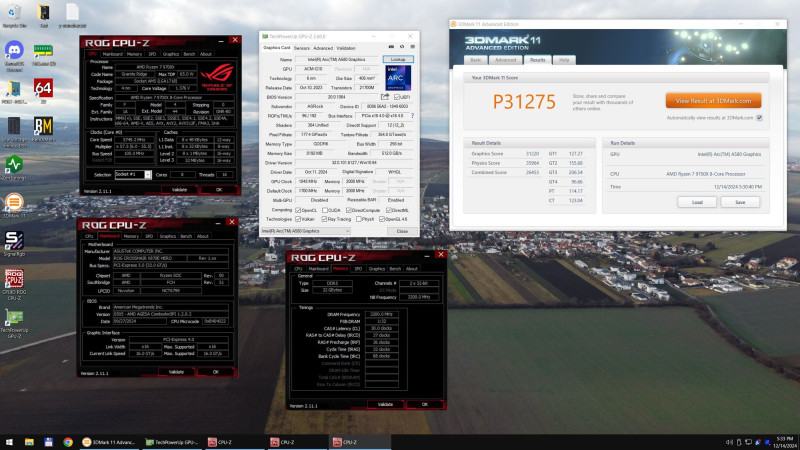Click the Physics Score row in Result Details
The height and width of the screenshot is (450, 800).
[x=505, y=163]
